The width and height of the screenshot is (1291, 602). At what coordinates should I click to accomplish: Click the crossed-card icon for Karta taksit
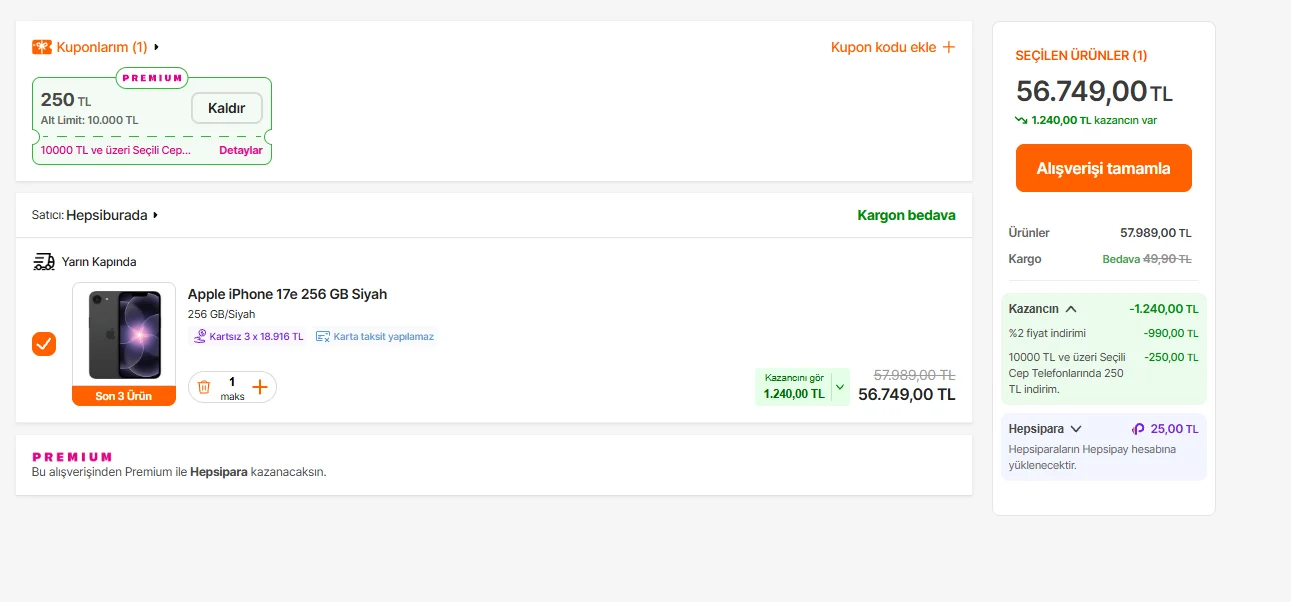click(x=323, y=336)
